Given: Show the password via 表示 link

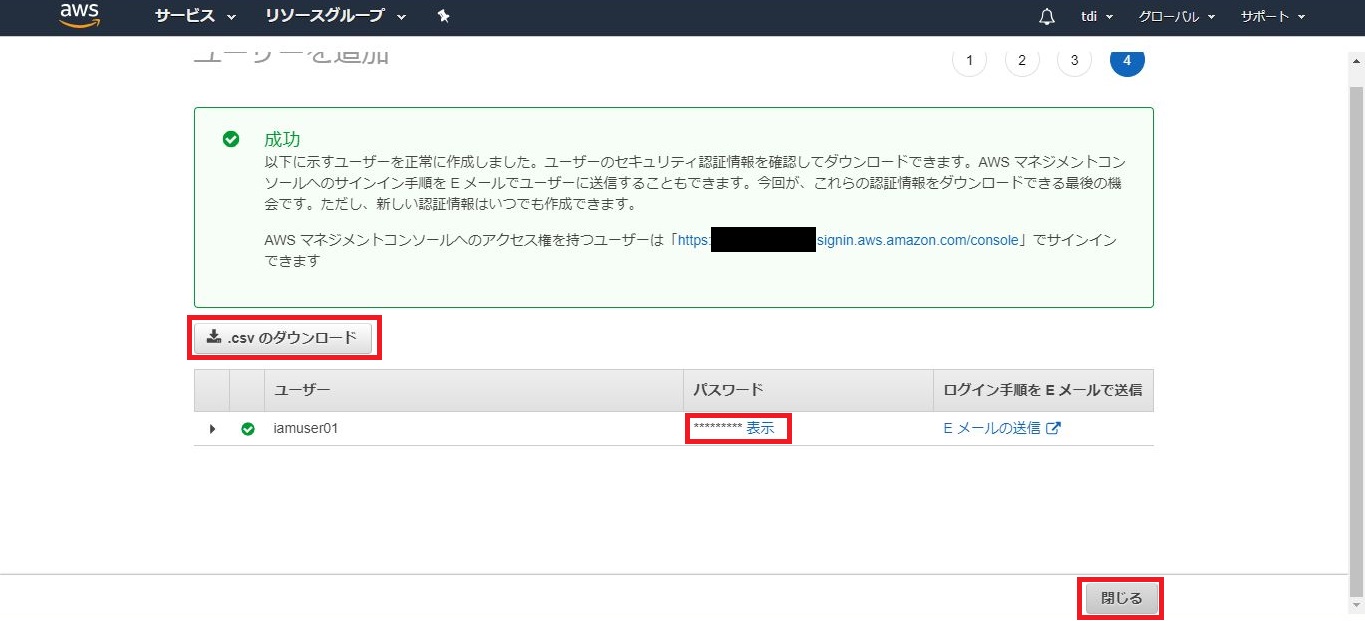Looking at the screenshot, I should tap(760, 428).
